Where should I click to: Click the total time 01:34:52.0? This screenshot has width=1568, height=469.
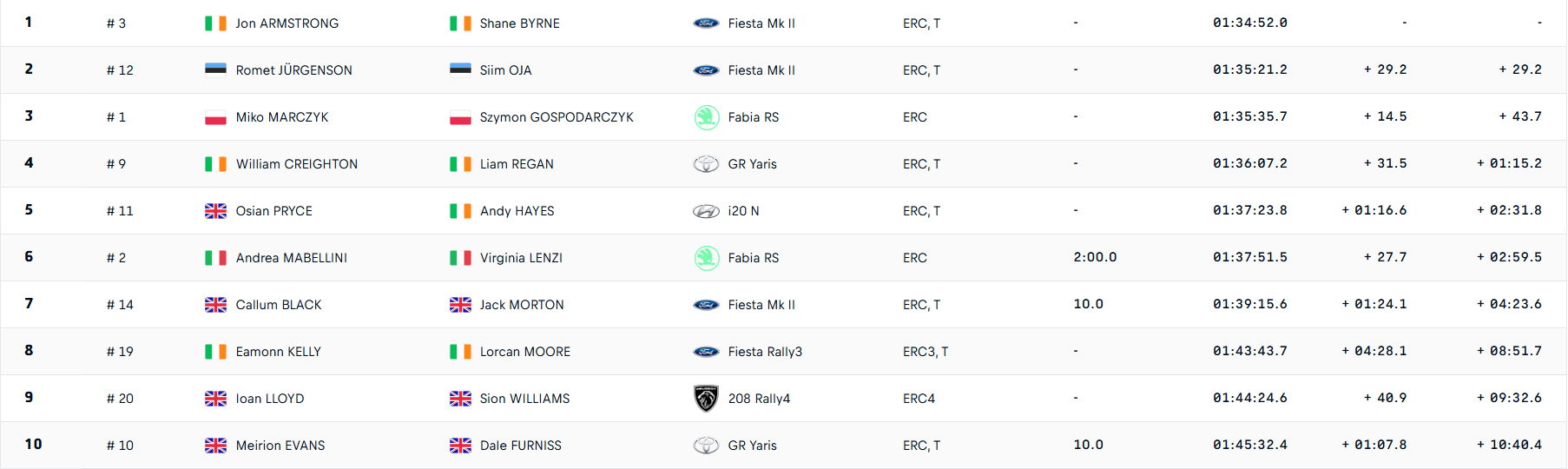[1250, 23]
